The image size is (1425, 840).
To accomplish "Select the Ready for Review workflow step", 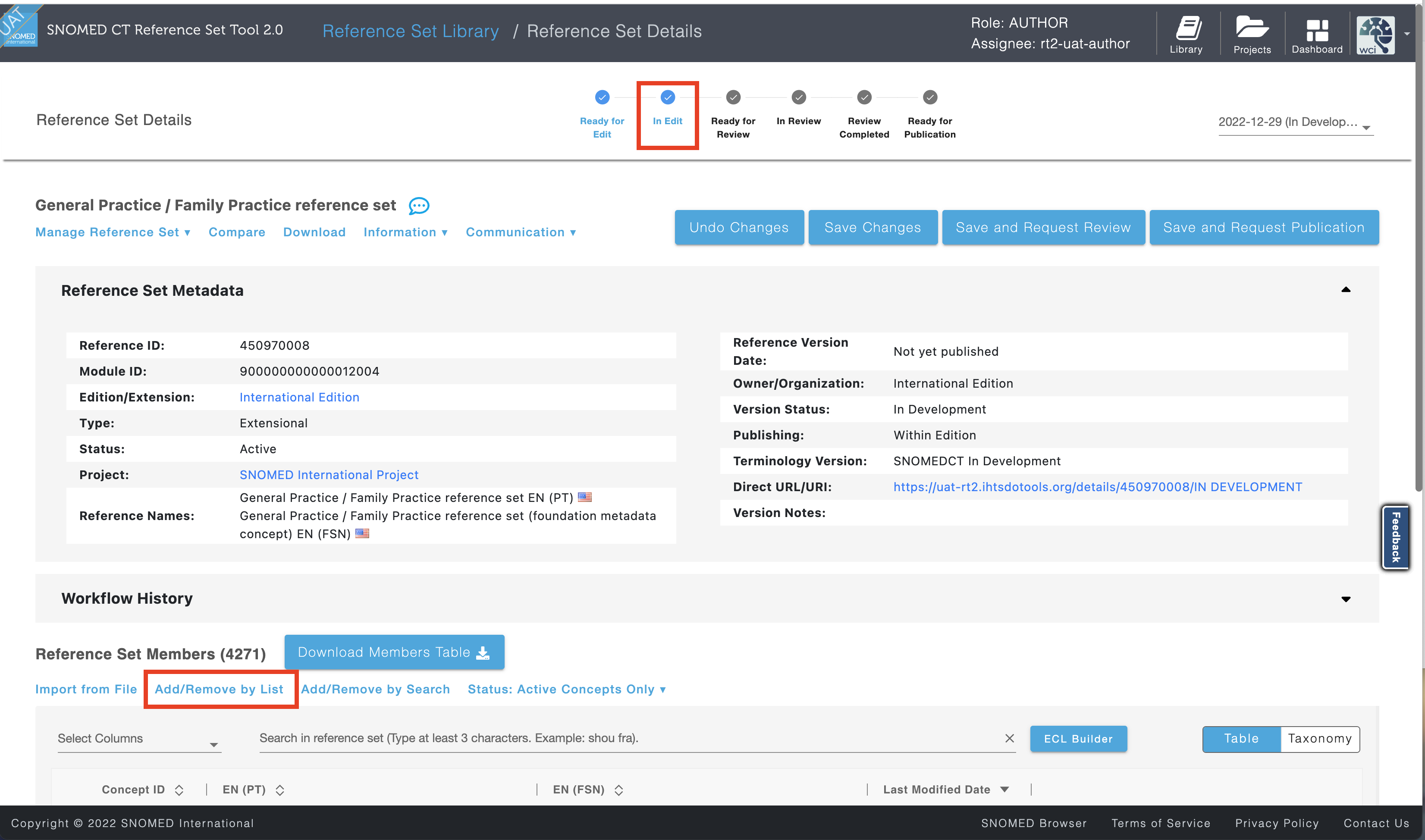I will (733, 114).
